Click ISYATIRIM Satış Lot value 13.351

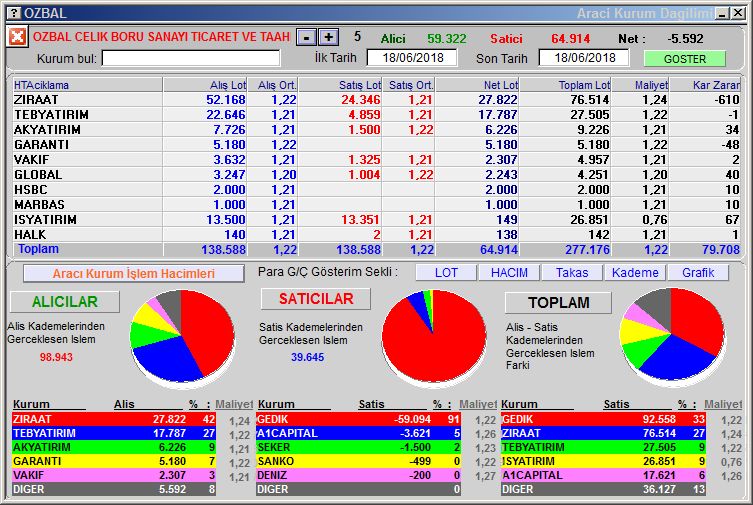pyautogui.click(x=361, y=219)
